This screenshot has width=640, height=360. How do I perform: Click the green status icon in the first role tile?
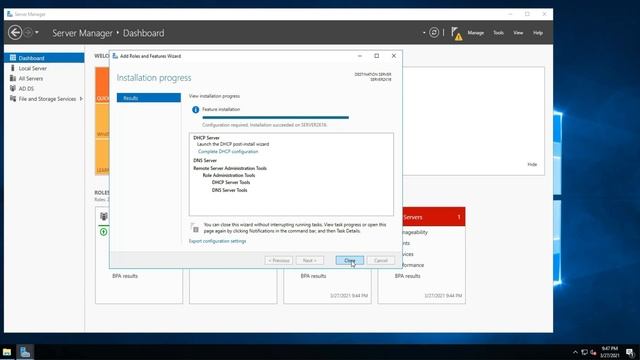click(104, 232)
